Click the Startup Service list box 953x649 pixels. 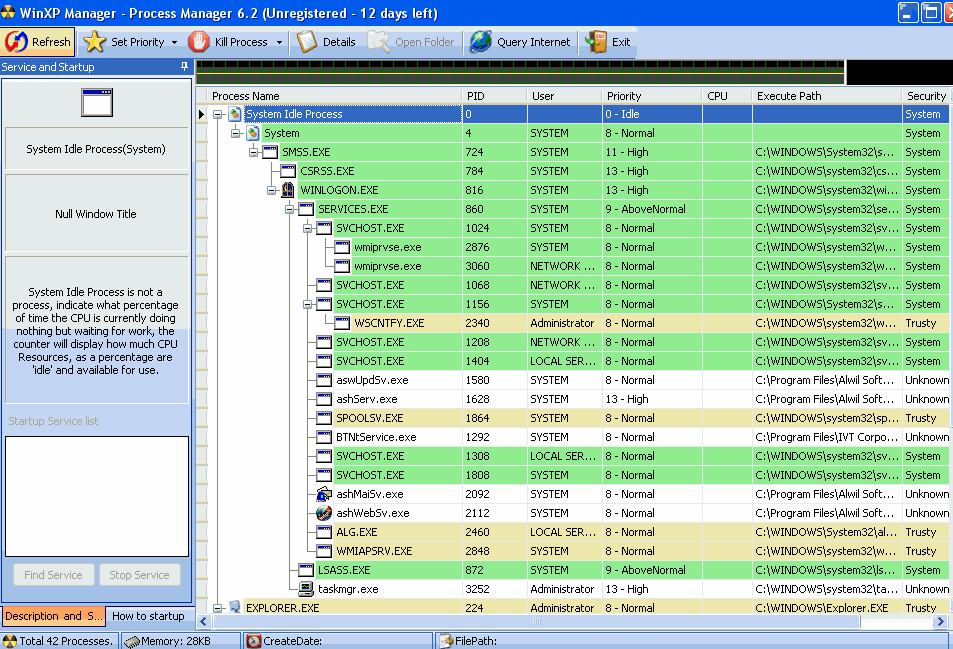(x=97, y=496)
